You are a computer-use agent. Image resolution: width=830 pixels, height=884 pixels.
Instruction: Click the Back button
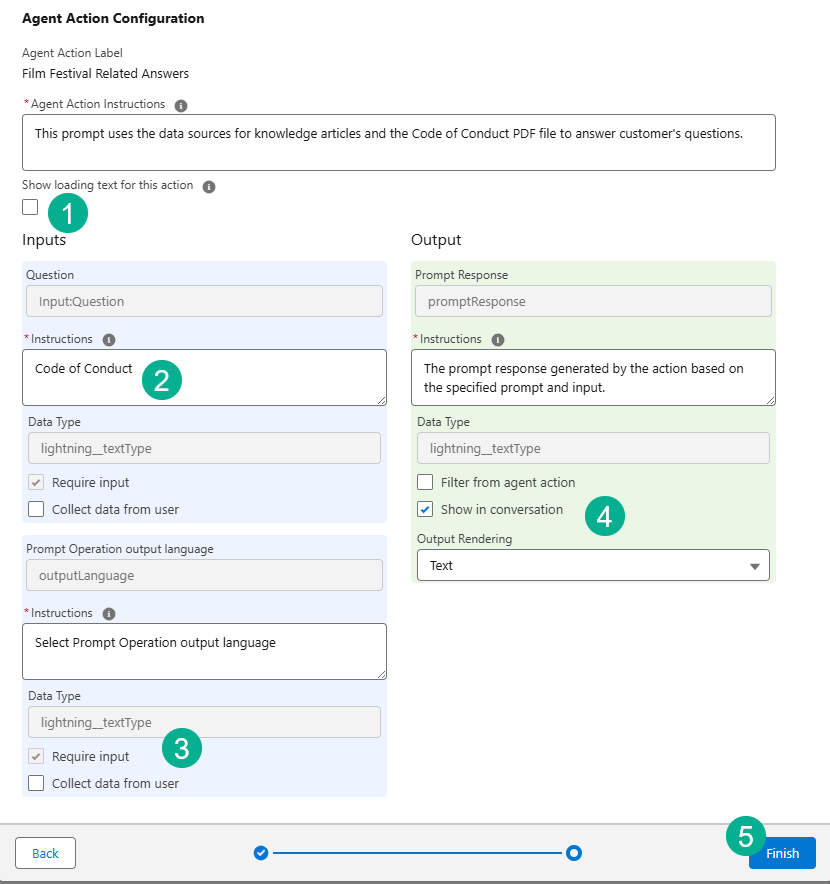point(45,853)
